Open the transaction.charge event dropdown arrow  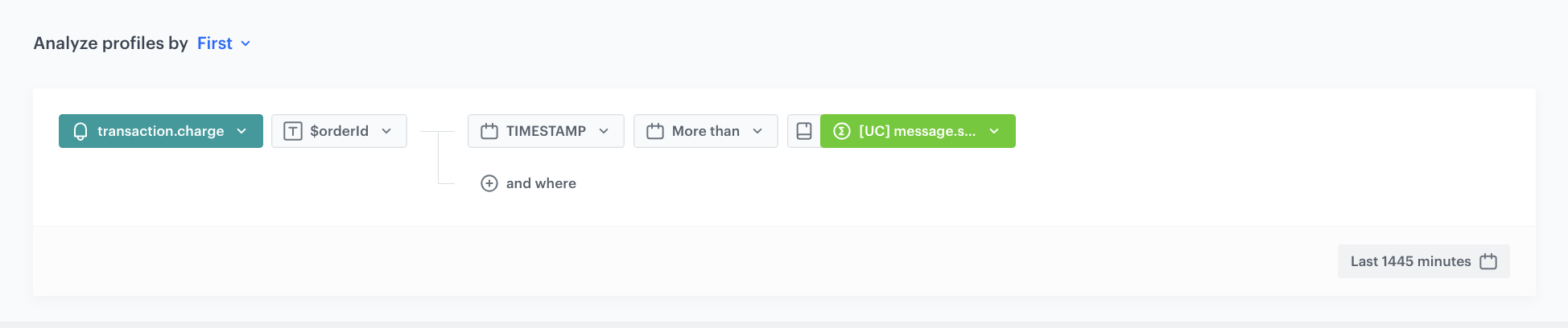coord(241,131)
